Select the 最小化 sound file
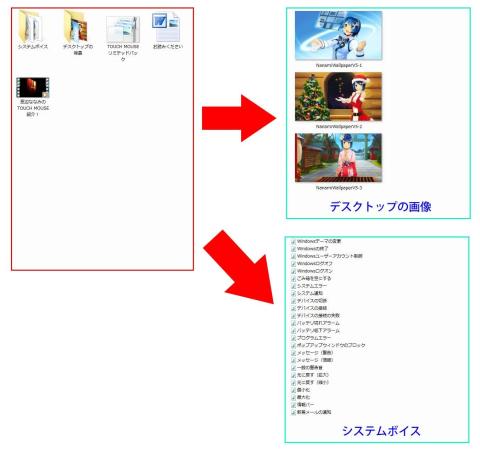This screenshot has width=480, height=453. pyautogui.click(x=301, y=390)
